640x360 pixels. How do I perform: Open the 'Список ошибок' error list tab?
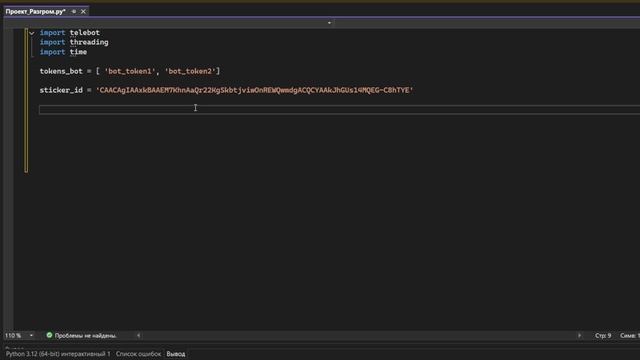click(x=138, y=354)
